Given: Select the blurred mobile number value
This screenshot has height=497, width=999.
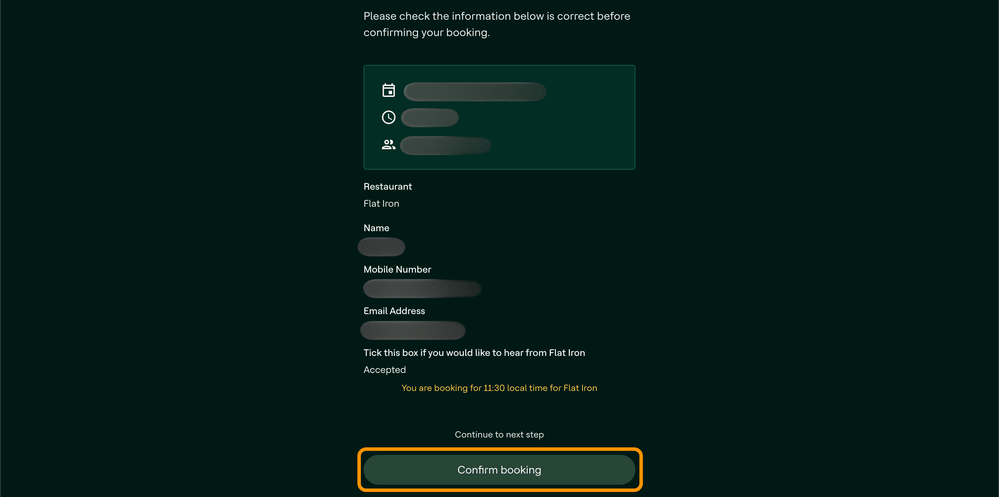Looking at the screenshot, I should point(422,288).
